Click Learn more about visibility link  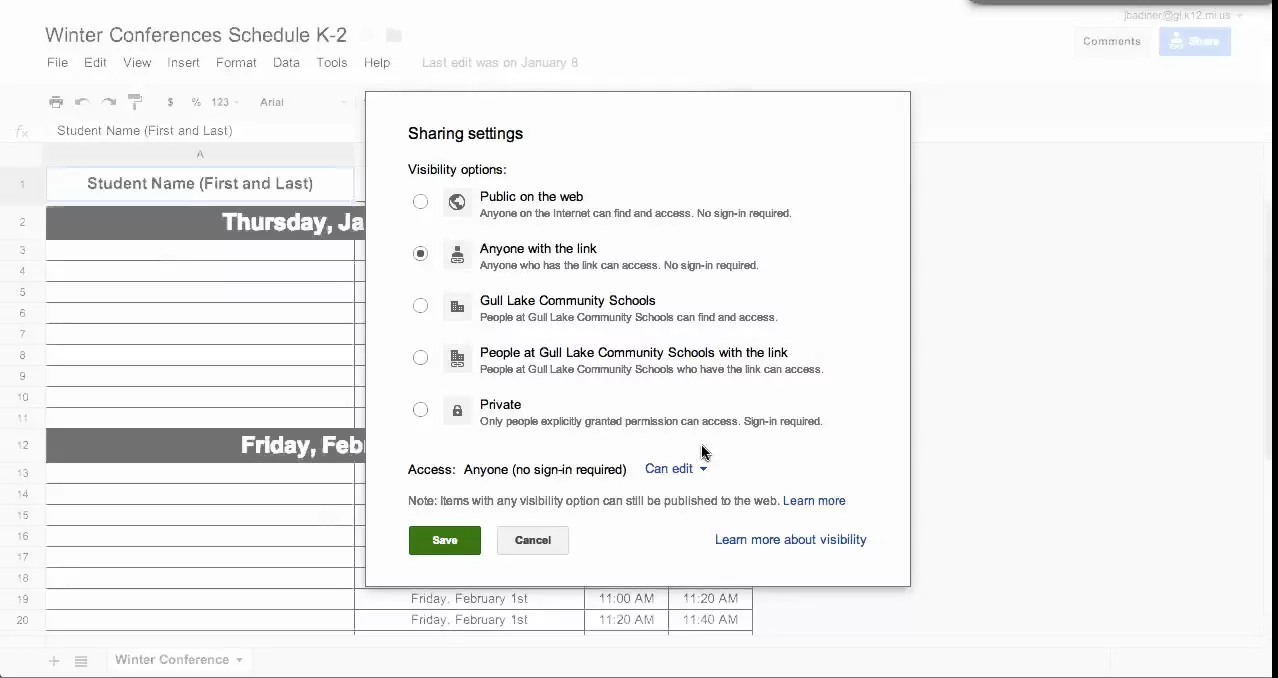click(x=791, y=540)
